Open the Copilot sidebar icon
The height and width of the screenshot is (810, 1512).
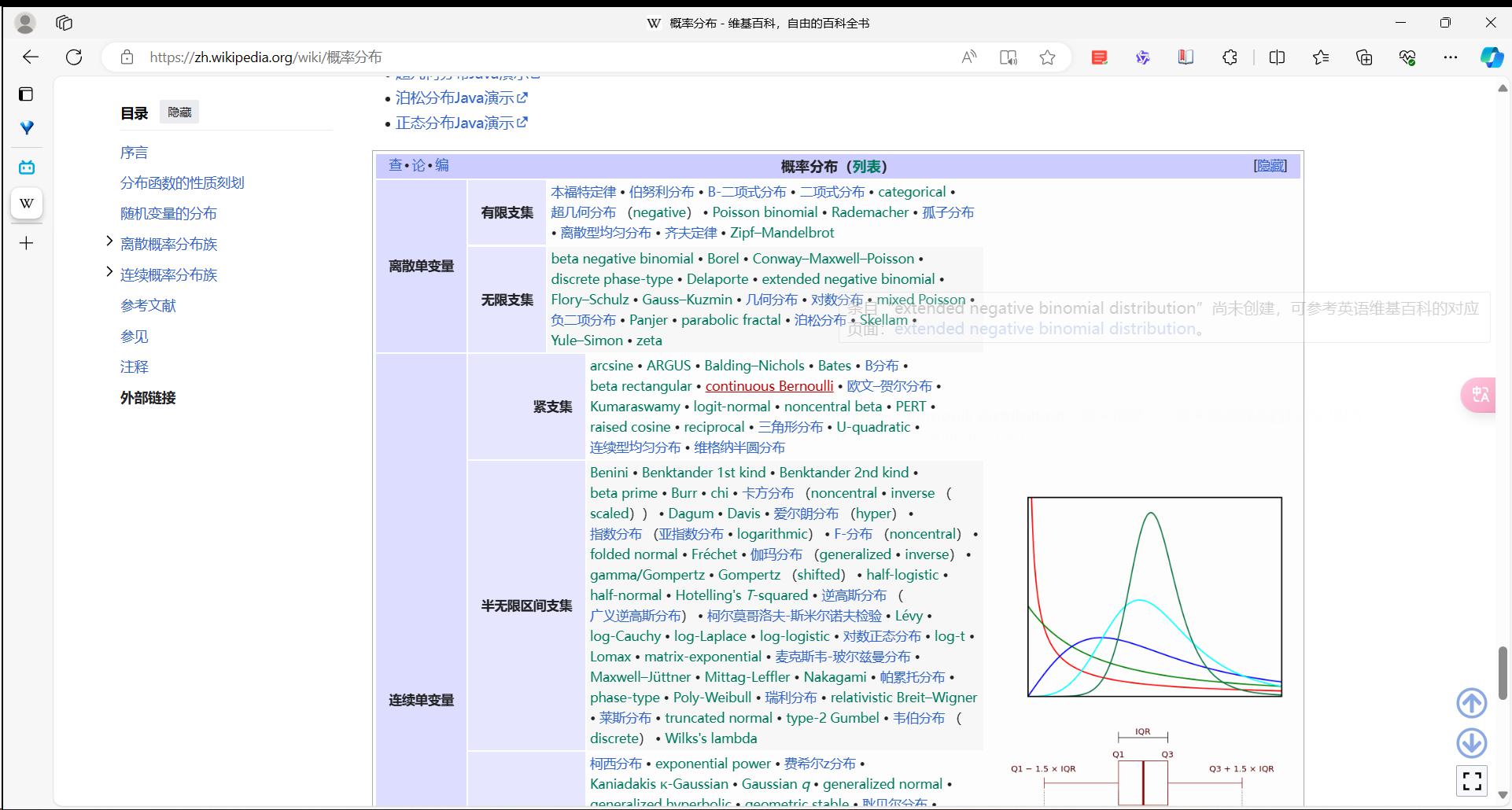1492,57
